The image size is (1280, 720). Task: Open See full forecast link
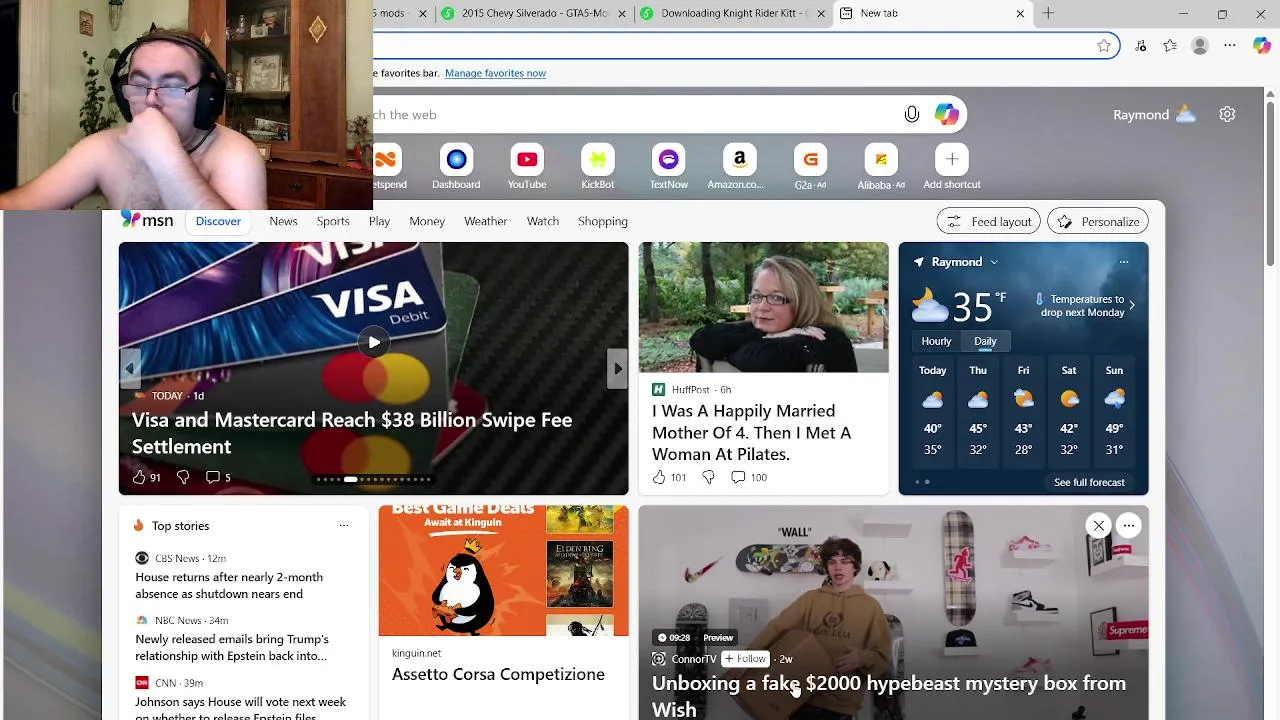tap(1089, 482)
